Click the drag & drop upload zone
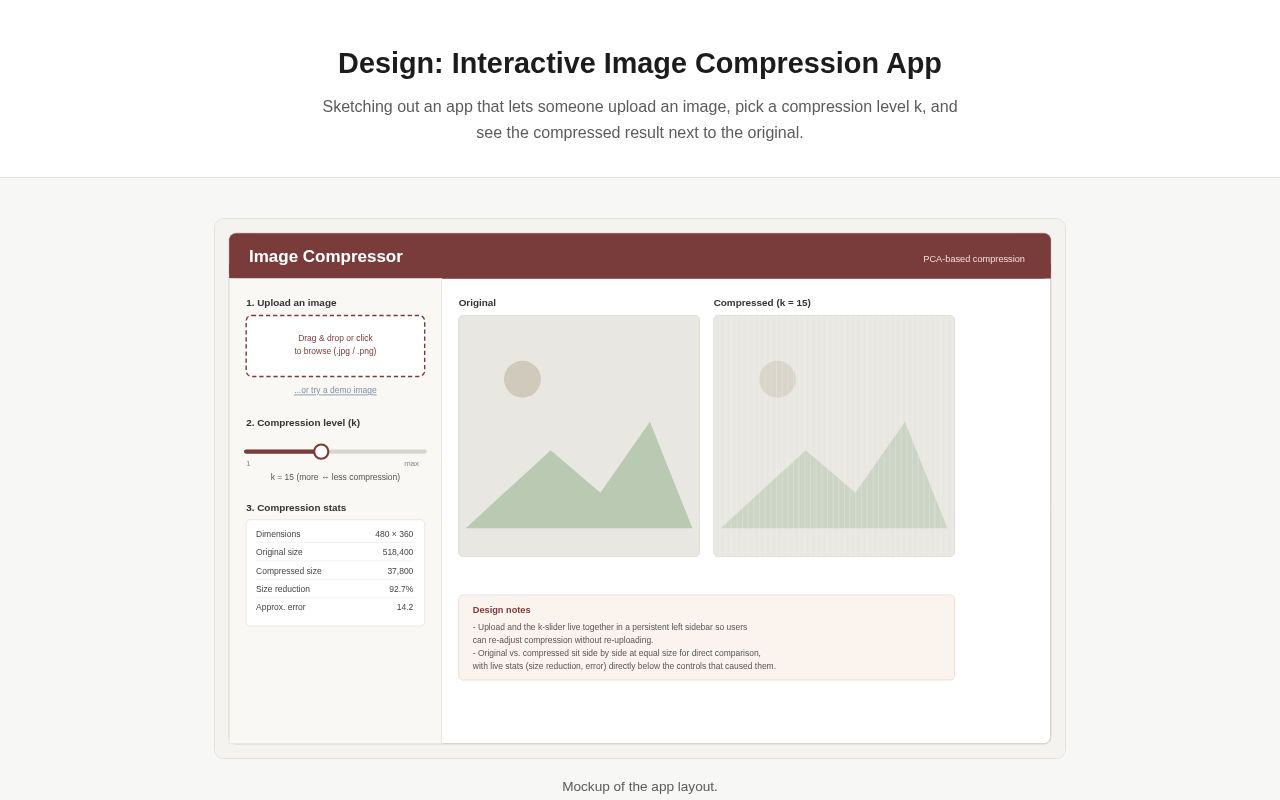The width and height of the screenshot is (1280, 800). click(335, 346)
